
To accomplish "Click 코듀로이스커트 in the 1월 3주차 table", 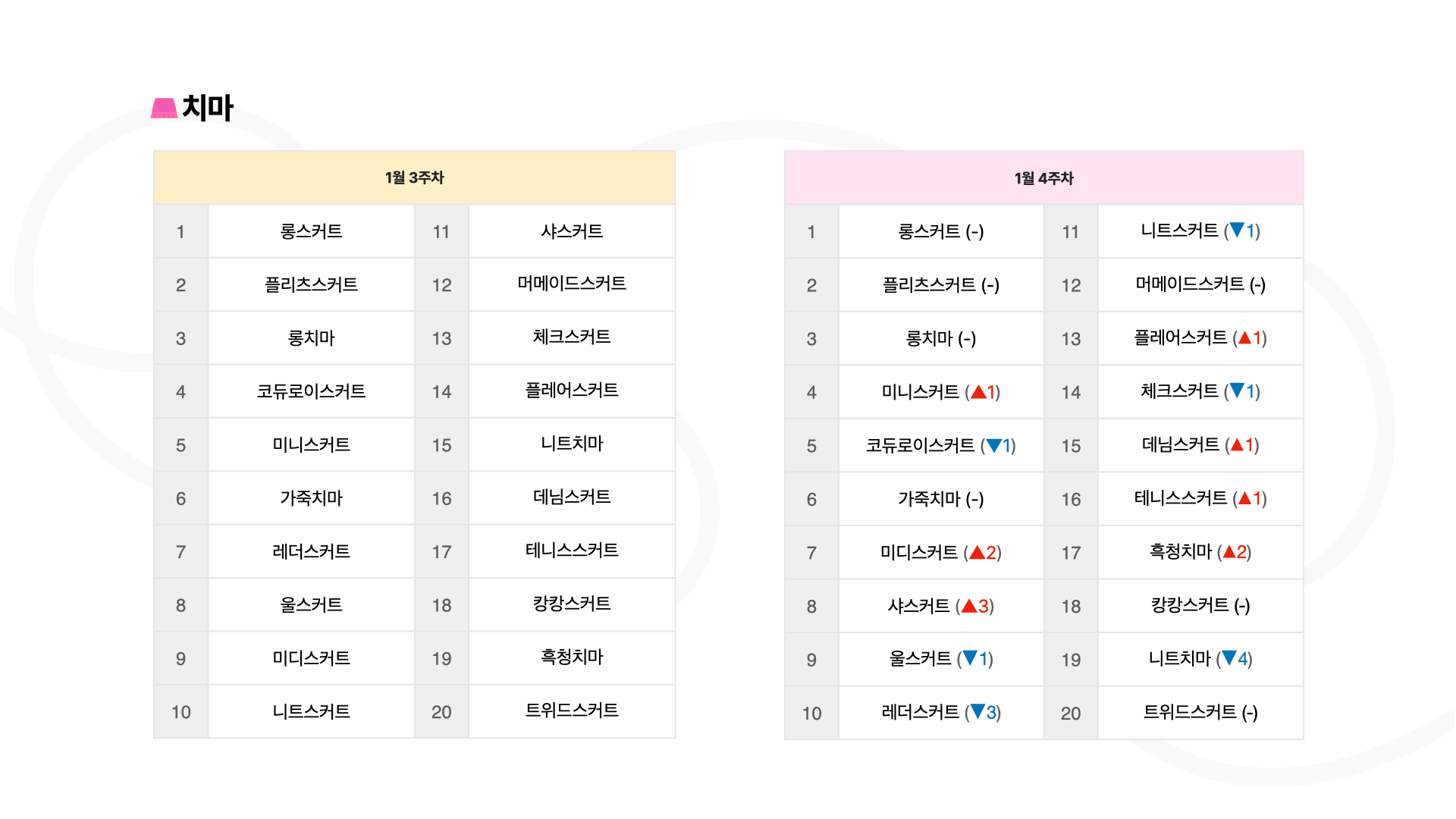I will tap(311, 391).
